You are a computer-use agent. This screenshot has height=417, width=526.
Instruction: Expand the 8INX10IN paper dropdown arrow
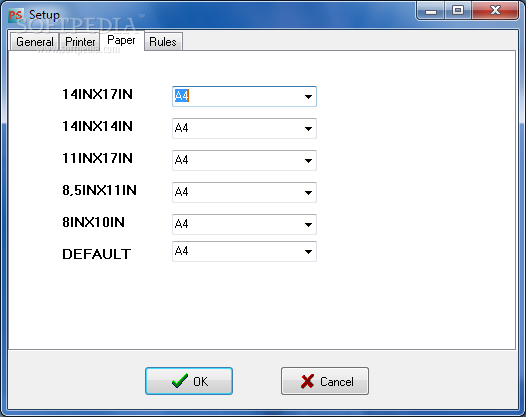pyautogui.click(x=308, y=225)
